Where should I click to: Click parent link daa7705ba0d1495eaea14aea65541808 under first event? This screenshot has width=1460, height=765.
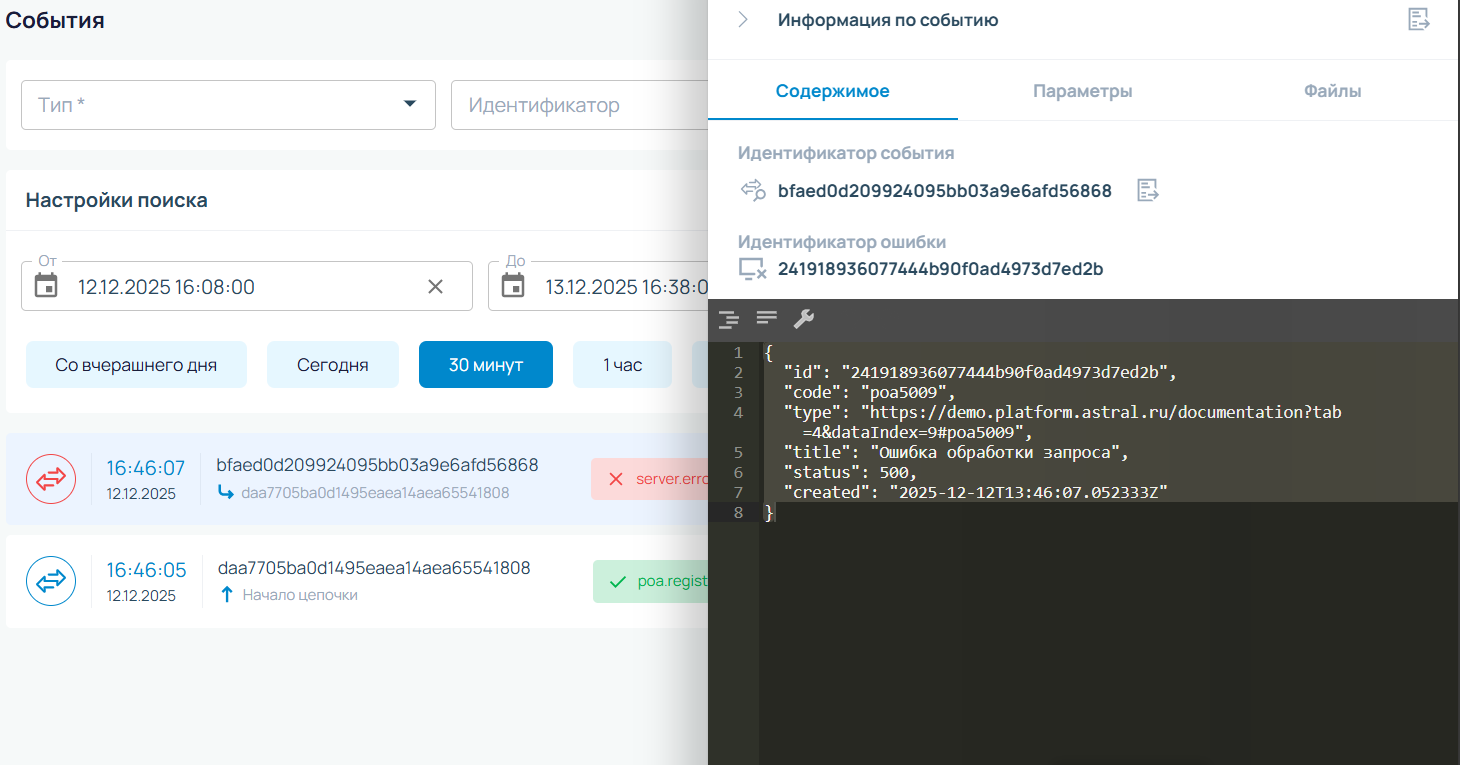click(x=375, y=493)
